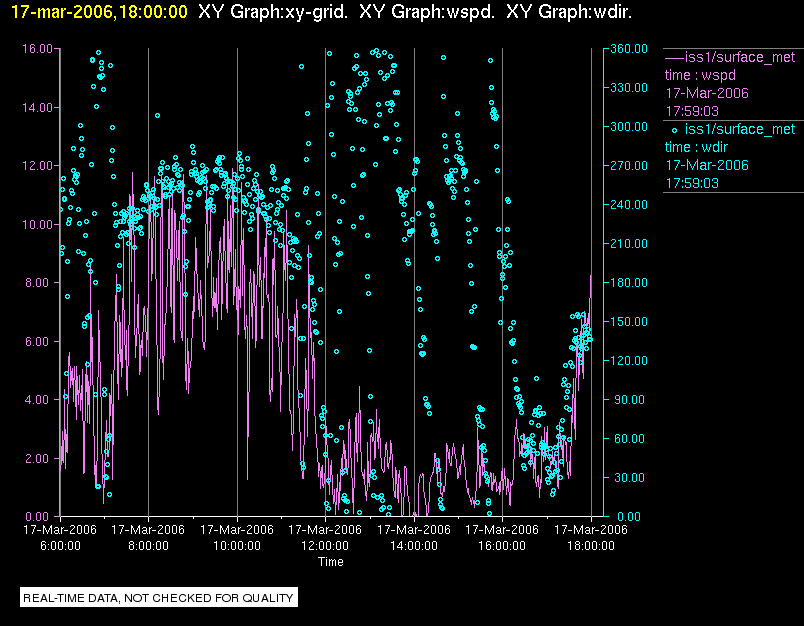The height and width of the screenshot is (626, 804).
Task: Click the cyan wdir circle marker in legend
Action: (x=674, y=129)
